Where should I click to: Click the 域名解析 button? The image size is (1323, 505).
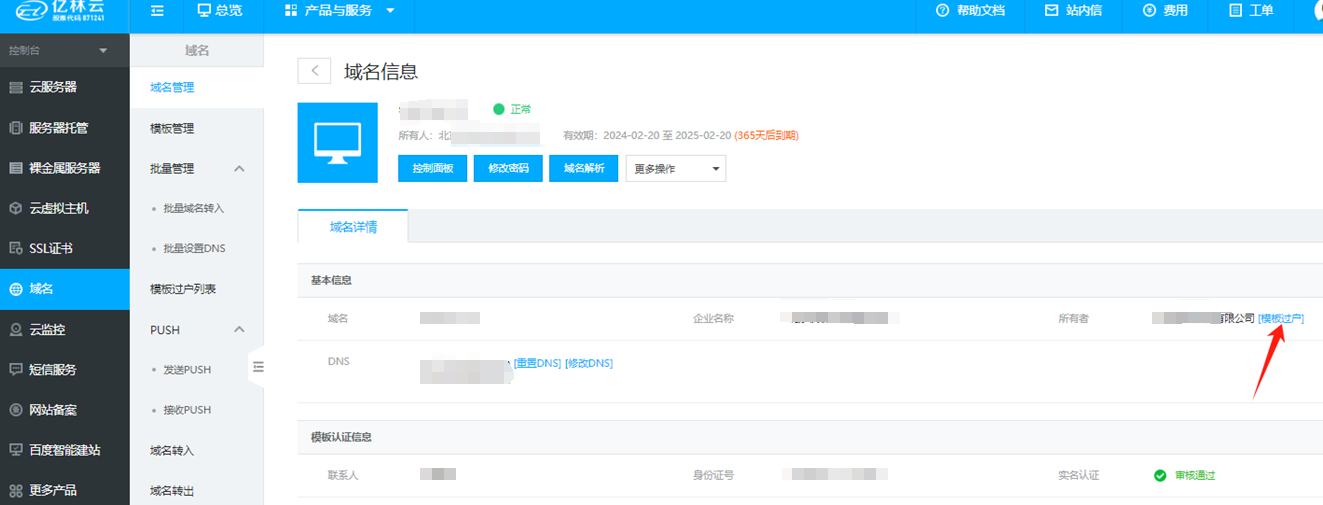click(584, 169)
